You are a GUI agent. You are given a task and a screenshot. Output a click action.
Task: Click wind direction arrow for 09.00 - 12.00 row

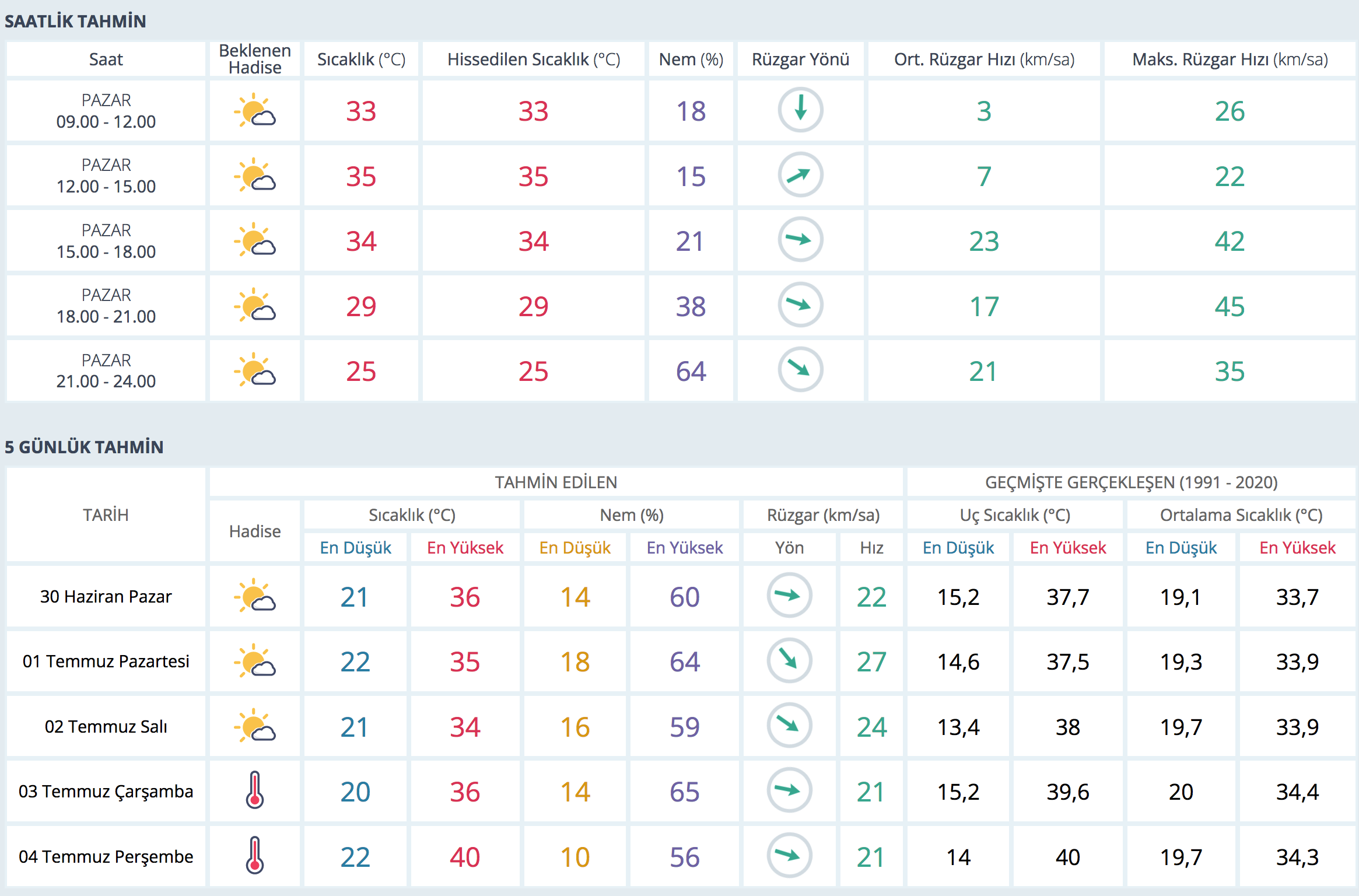coord(800,110)
